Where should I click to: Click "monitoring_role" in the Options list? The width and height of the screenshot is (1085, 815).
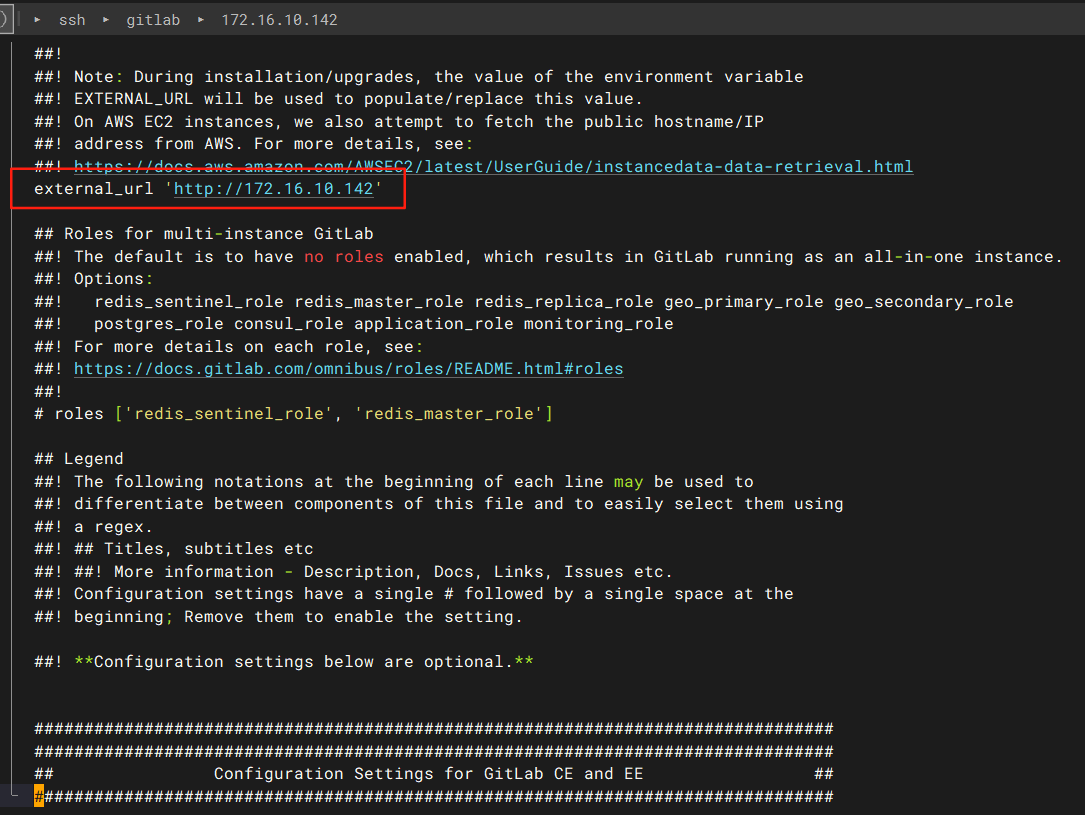coord(599,324)
